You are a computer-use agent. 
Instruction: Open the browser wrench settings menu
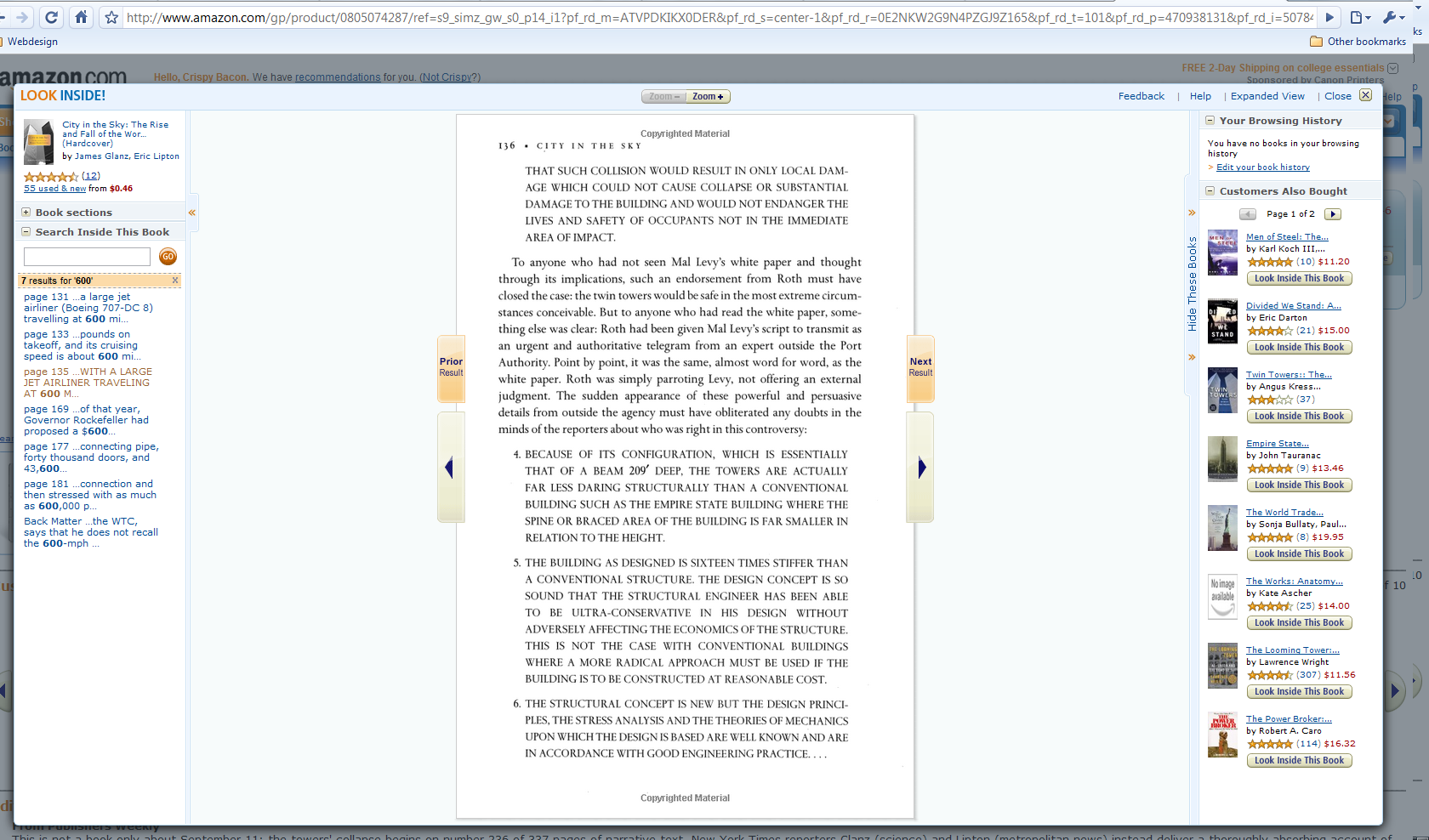tap(1392, 17)
